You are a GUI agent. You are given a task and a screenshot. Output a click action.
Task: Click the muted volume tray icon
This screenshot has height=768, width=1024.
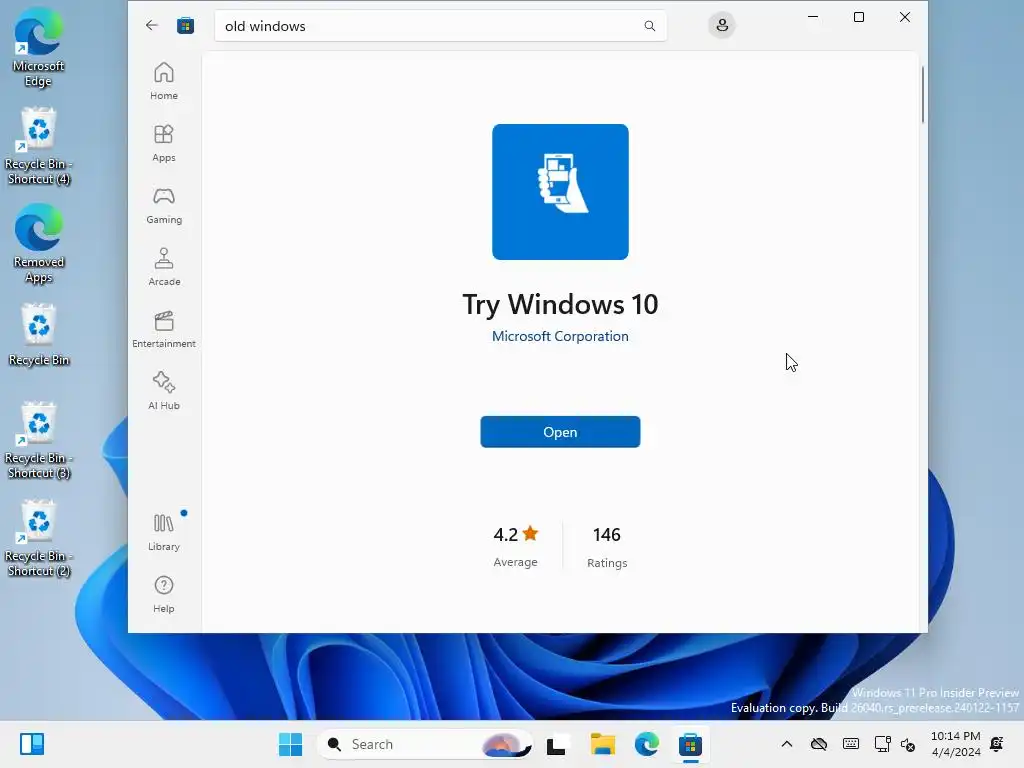click(908, 744)
